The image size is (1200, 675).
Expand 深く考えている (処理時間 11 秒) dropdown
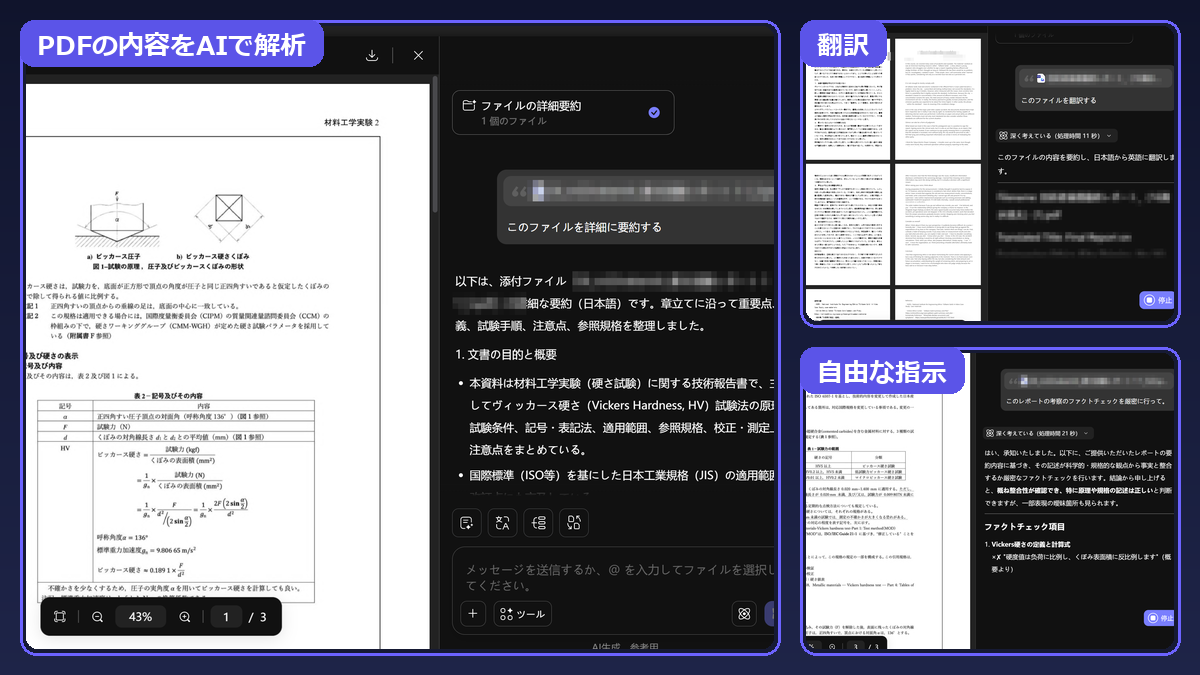pyautogui.click(x=1058, y=135)
